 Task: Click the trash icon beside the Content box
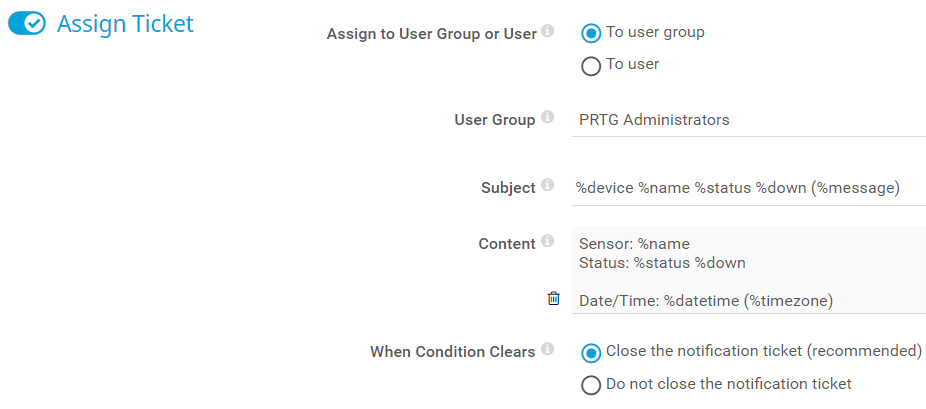554,298
